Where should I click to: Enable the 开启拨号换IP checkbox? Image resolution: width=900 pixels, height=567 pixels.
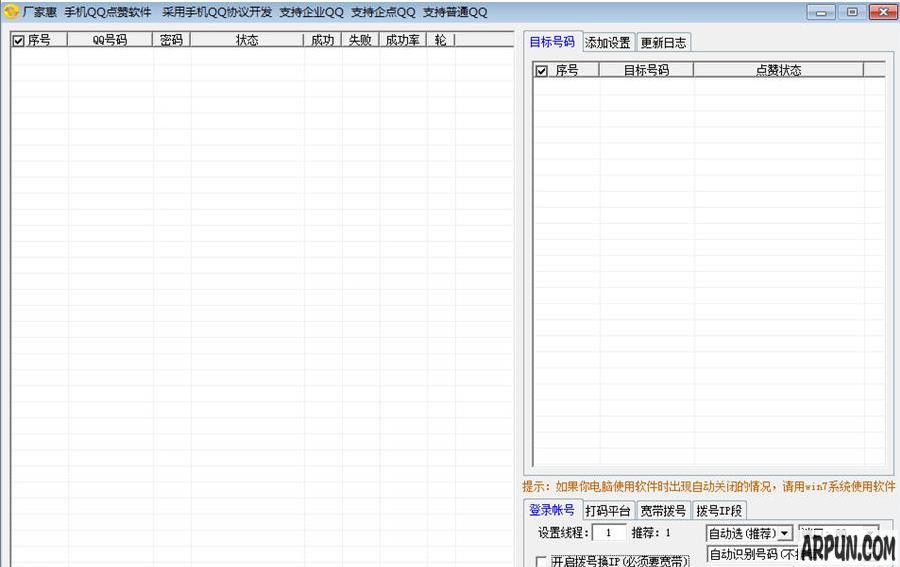click(541, 561)
